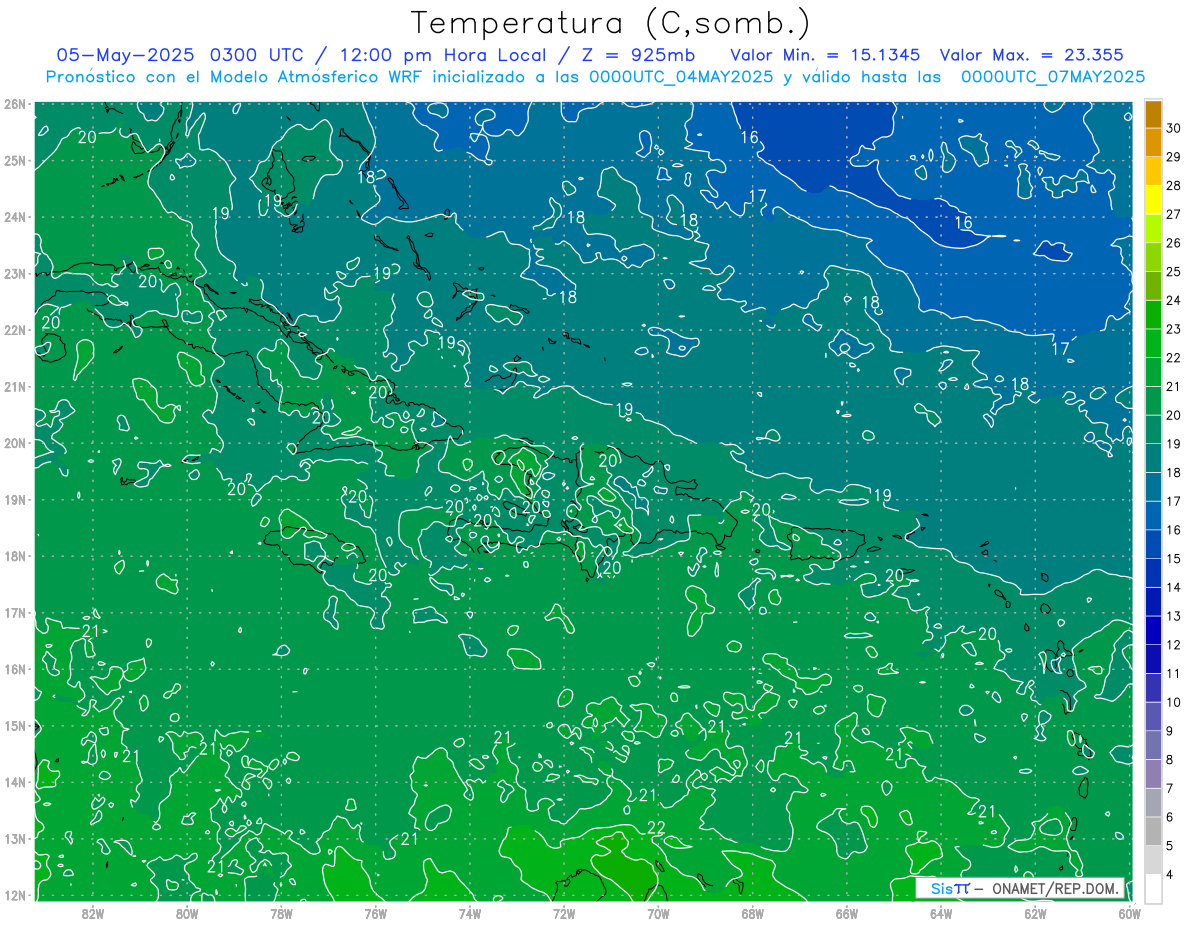Click the "12N" latitude axis label
This screenshot has height=927, width=1200.
pos(15,895)
